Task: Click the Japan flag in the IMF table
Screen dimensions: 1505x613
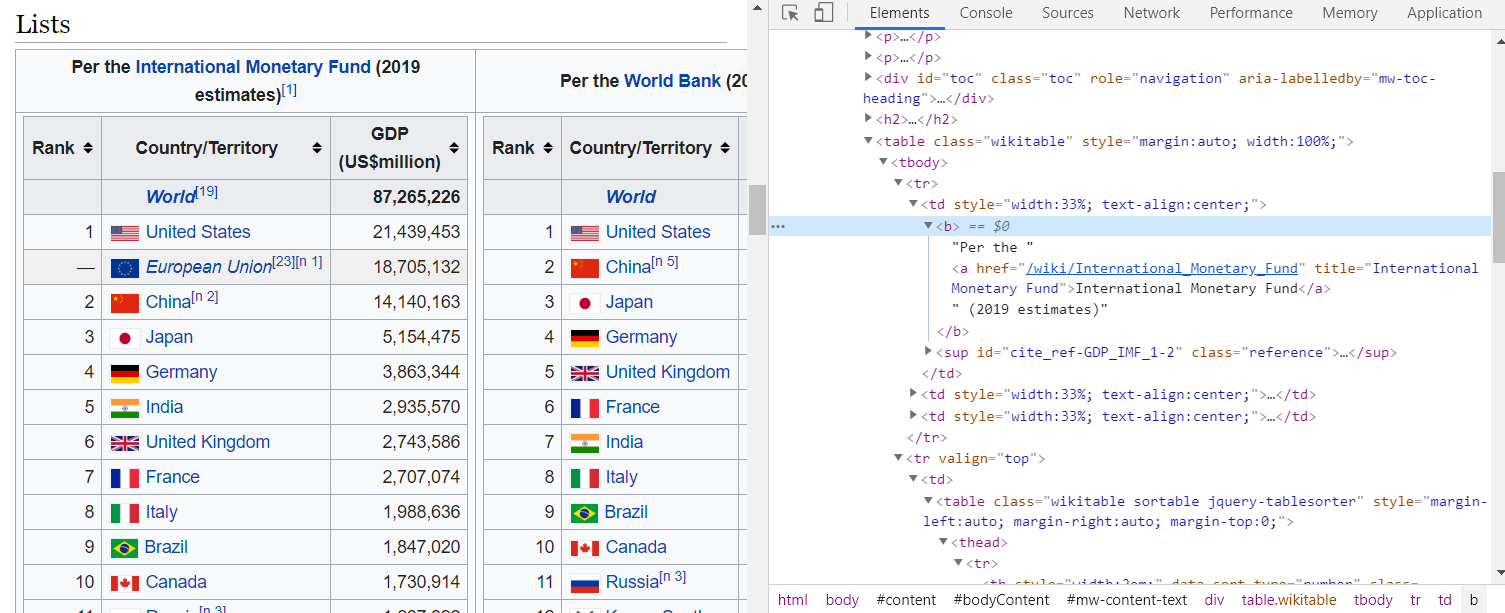Action: (x=125, y=338)
